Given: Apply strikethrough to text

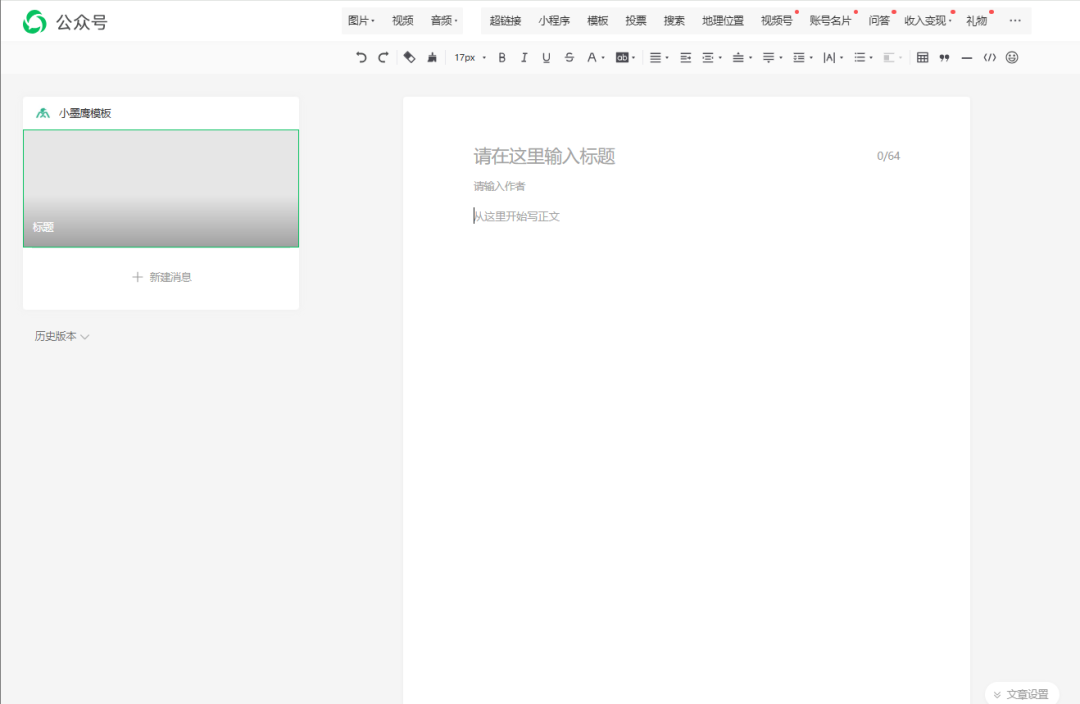Looking at the screenshot, I should [x=569, y=58].
